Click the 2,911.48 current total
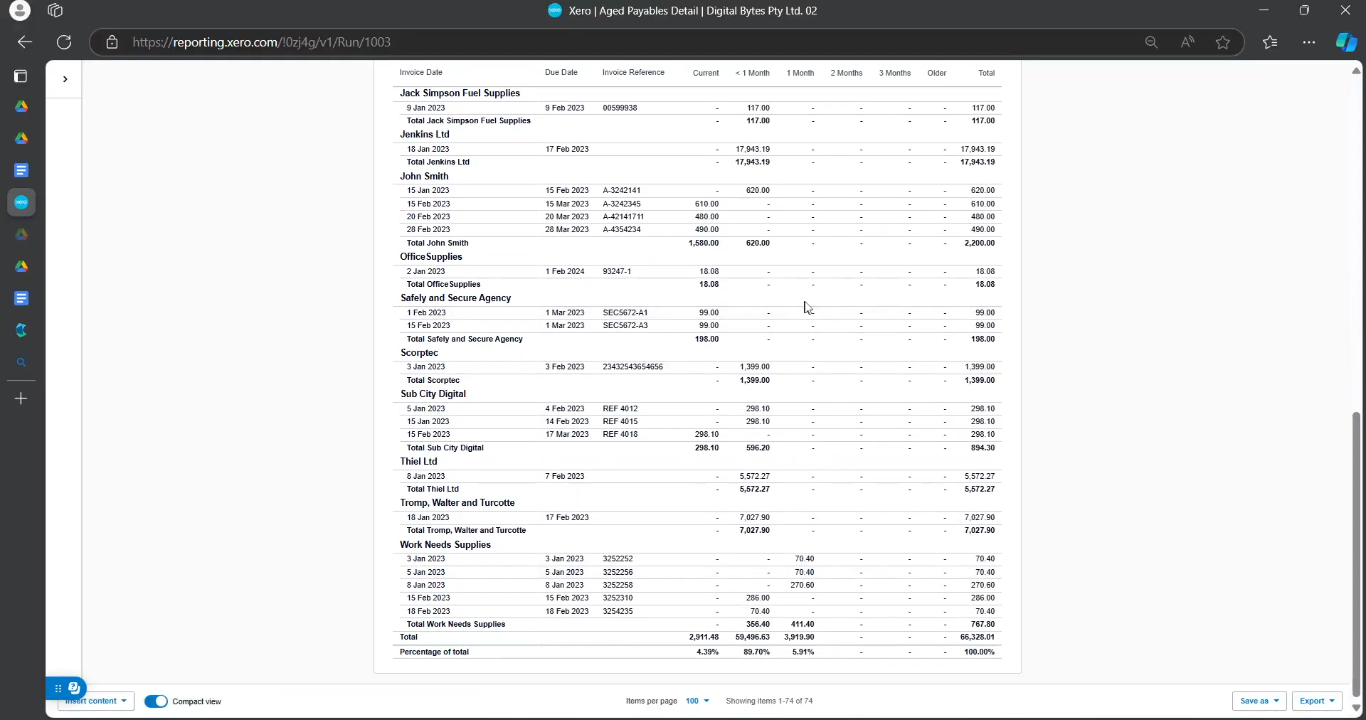The width and height of the screenshot is (1366, 720). click(x=704, y=637)
